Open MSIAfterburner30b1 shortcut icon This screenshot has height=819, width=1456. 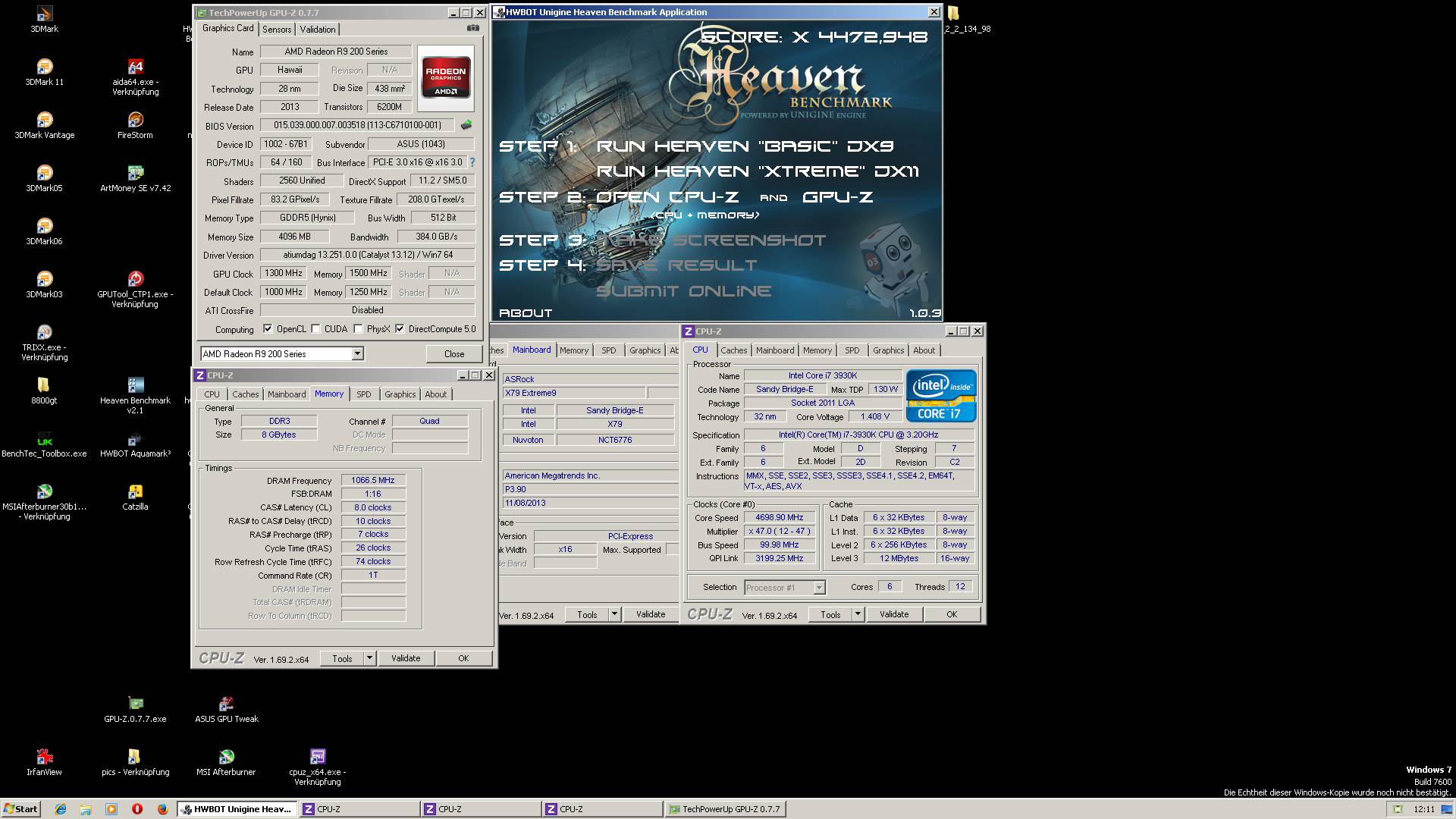[44, 501]
